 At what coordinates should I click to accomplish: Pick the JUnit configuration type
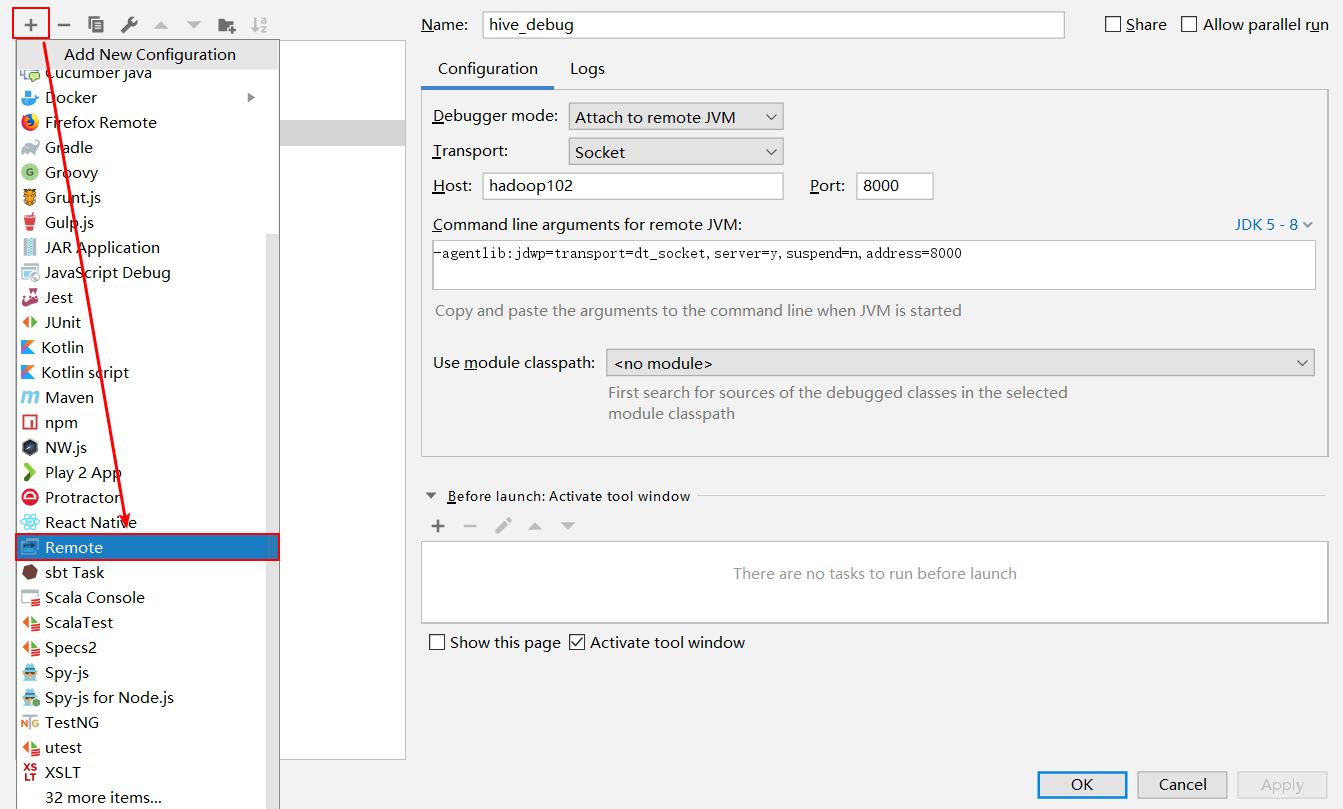[x=63, y=322]
